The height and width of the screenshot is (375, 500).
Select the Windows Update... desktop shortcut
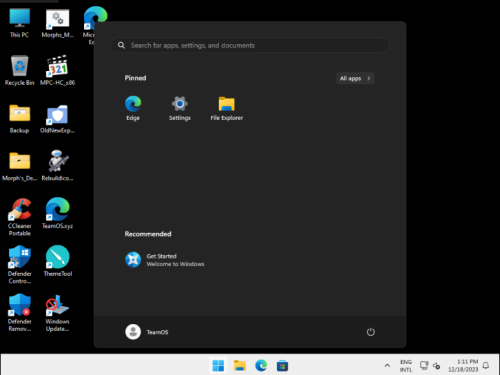pos(58,313)
